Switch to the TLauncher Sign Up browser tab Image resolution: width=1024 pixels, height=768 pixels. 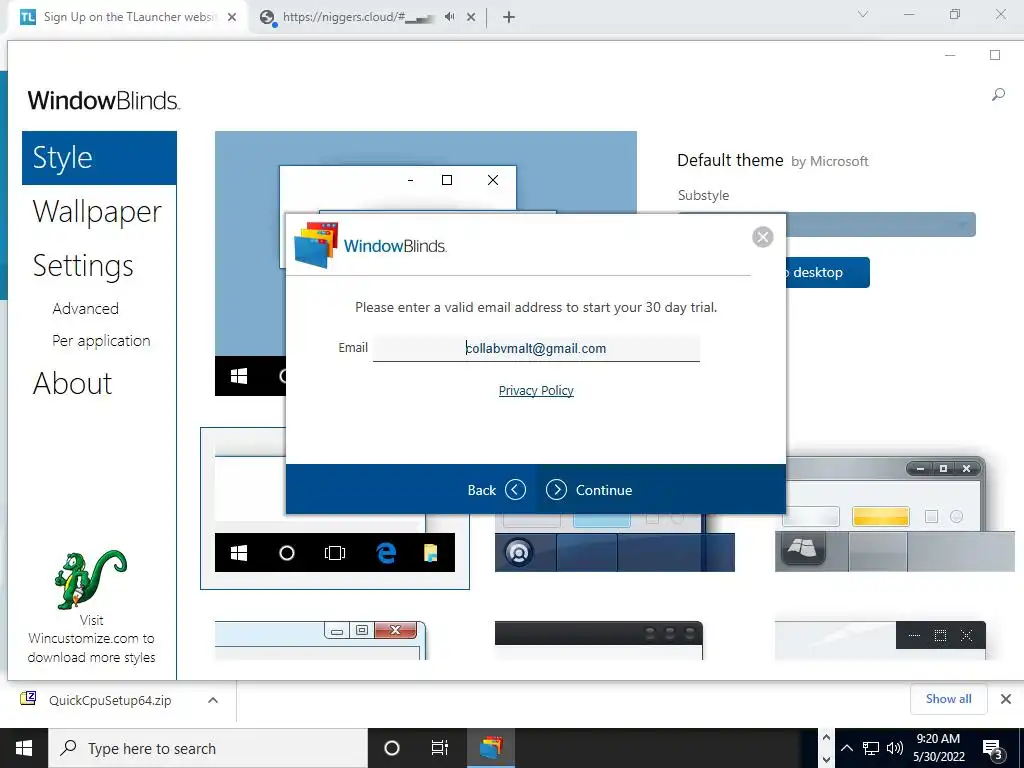pos(129,17)
